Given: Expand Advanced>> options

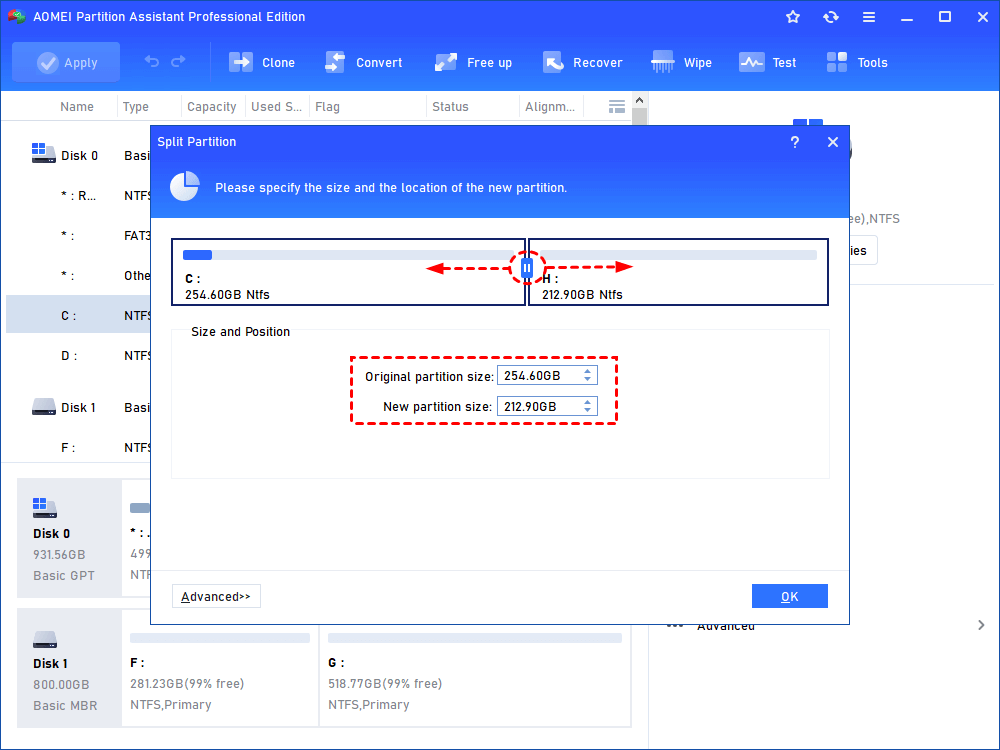Looking at the screenshot, I should coord(216,596).
